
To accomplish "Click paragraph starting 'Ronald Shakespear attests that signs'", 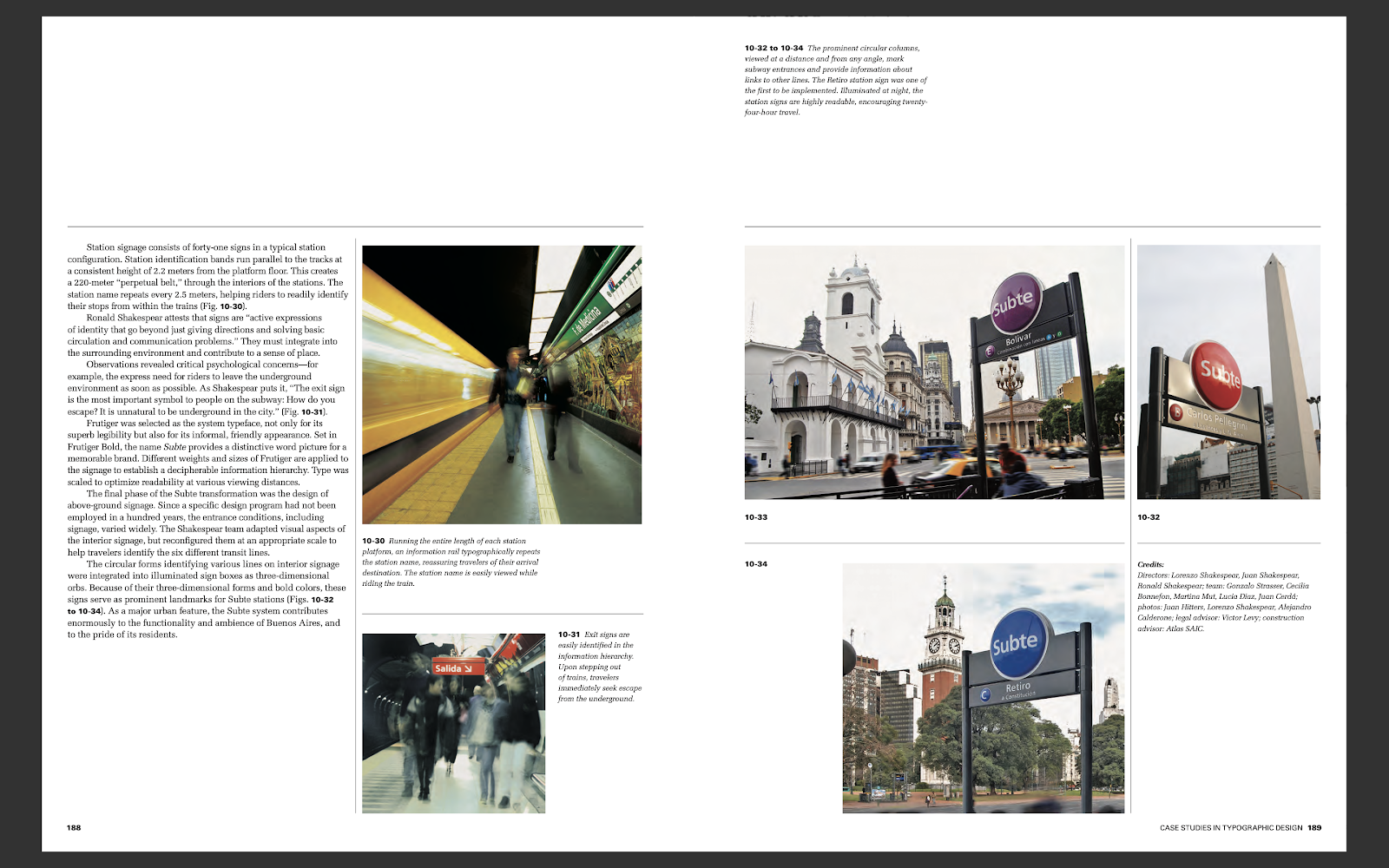I will (204, 335).
